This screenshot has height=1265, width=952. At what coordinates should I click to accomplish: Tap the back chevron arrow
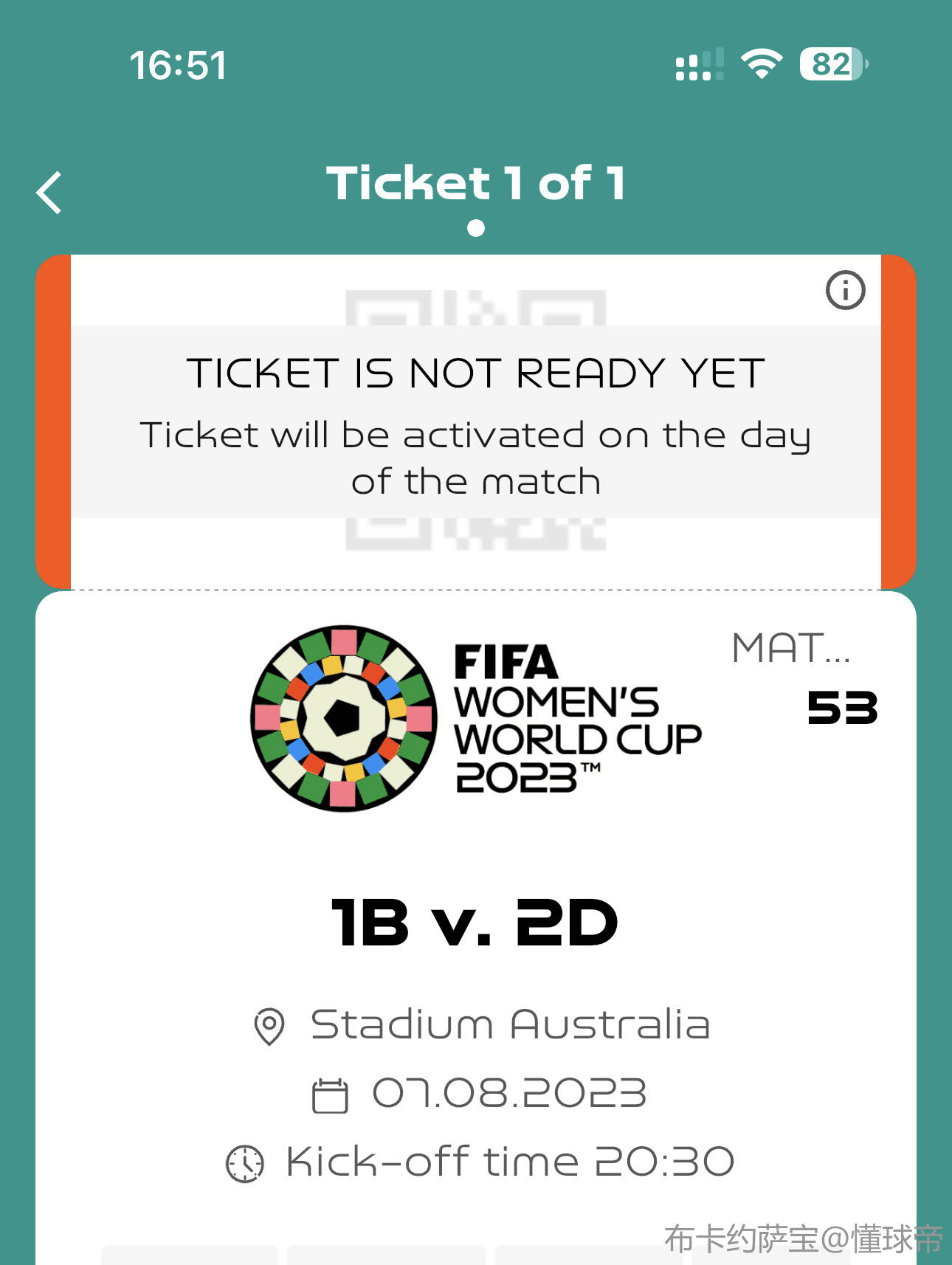[x=49, y=193]
